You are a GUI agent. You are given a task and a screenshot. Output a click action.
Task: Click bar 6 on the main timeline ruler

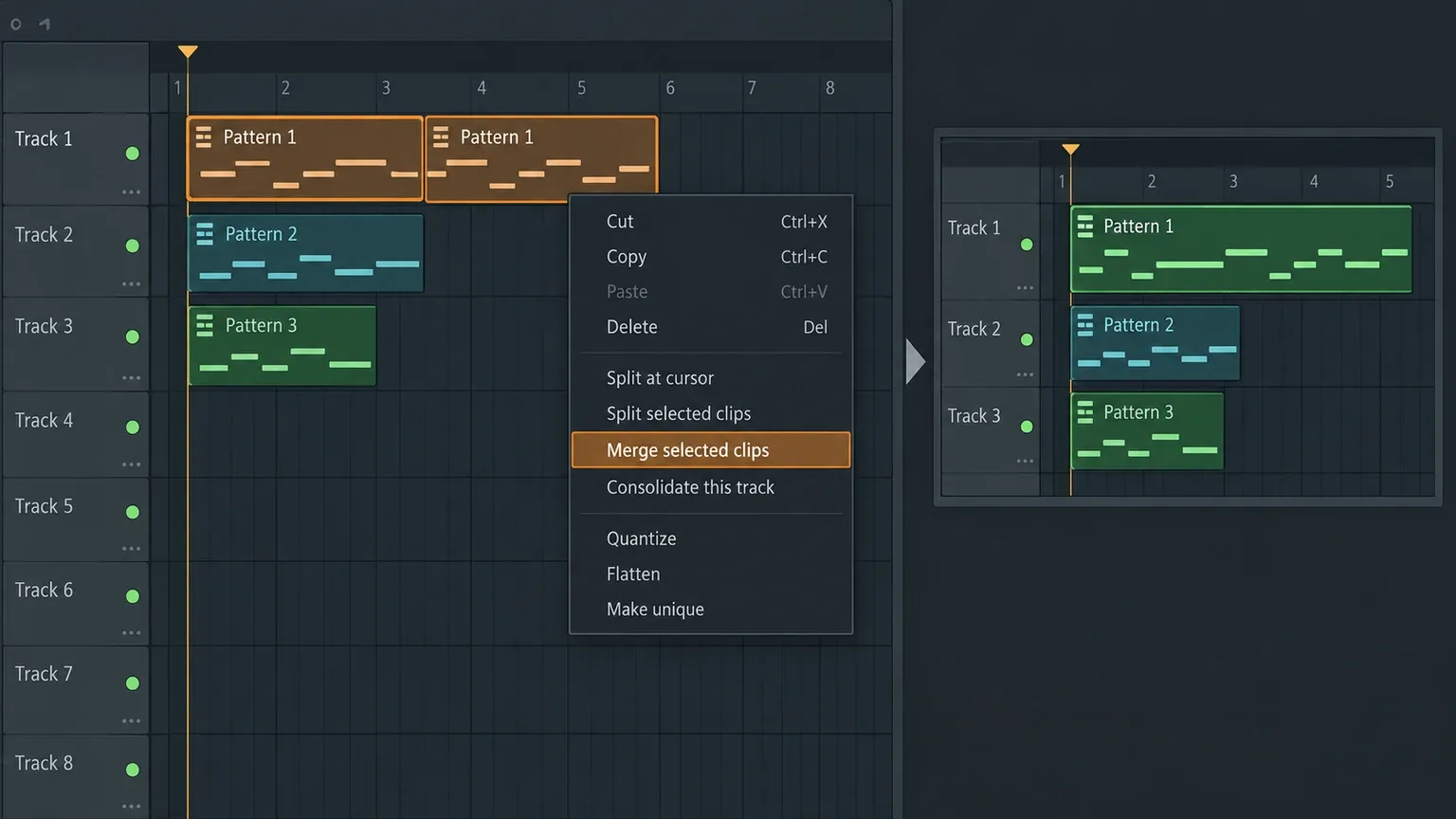pyautogui.click(x=670, y=88)
